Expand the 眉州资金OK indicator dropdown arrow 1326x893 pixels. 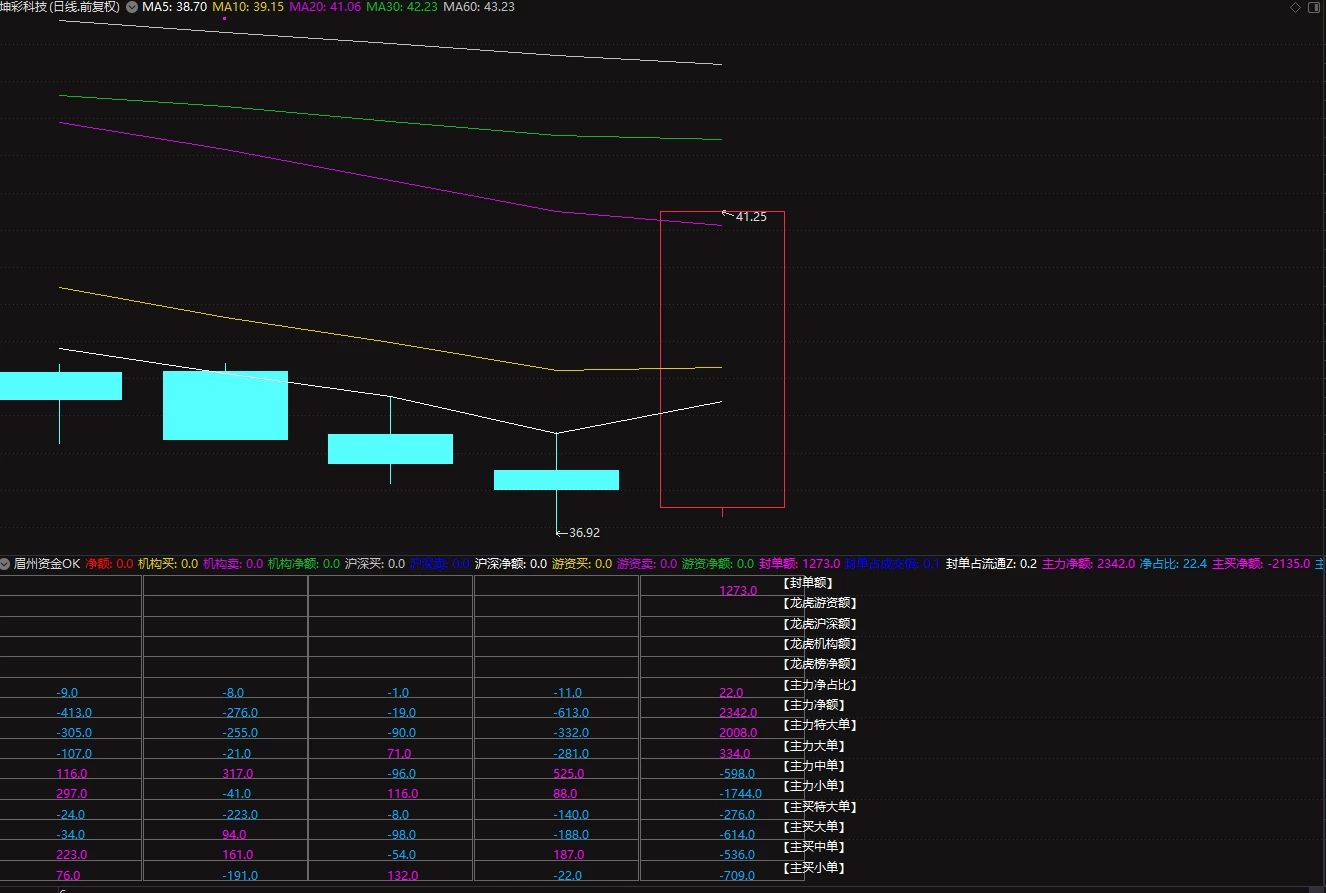6,564
